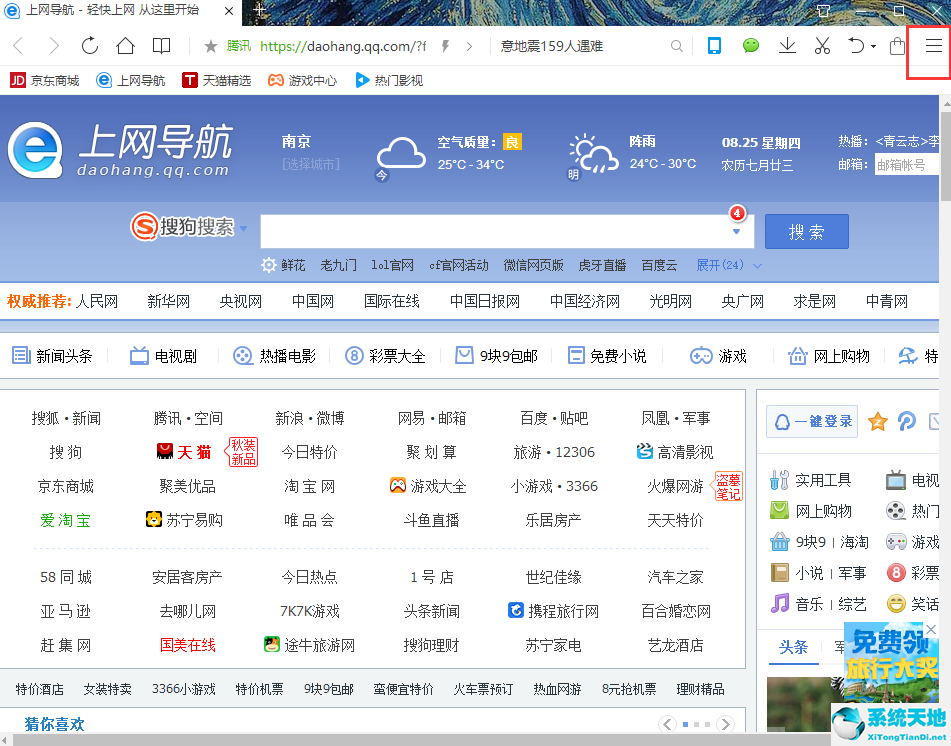Viewport: 951px width, 746px height.
Task: Open the downloads arrow icon
Action: [x=787, y=45]
